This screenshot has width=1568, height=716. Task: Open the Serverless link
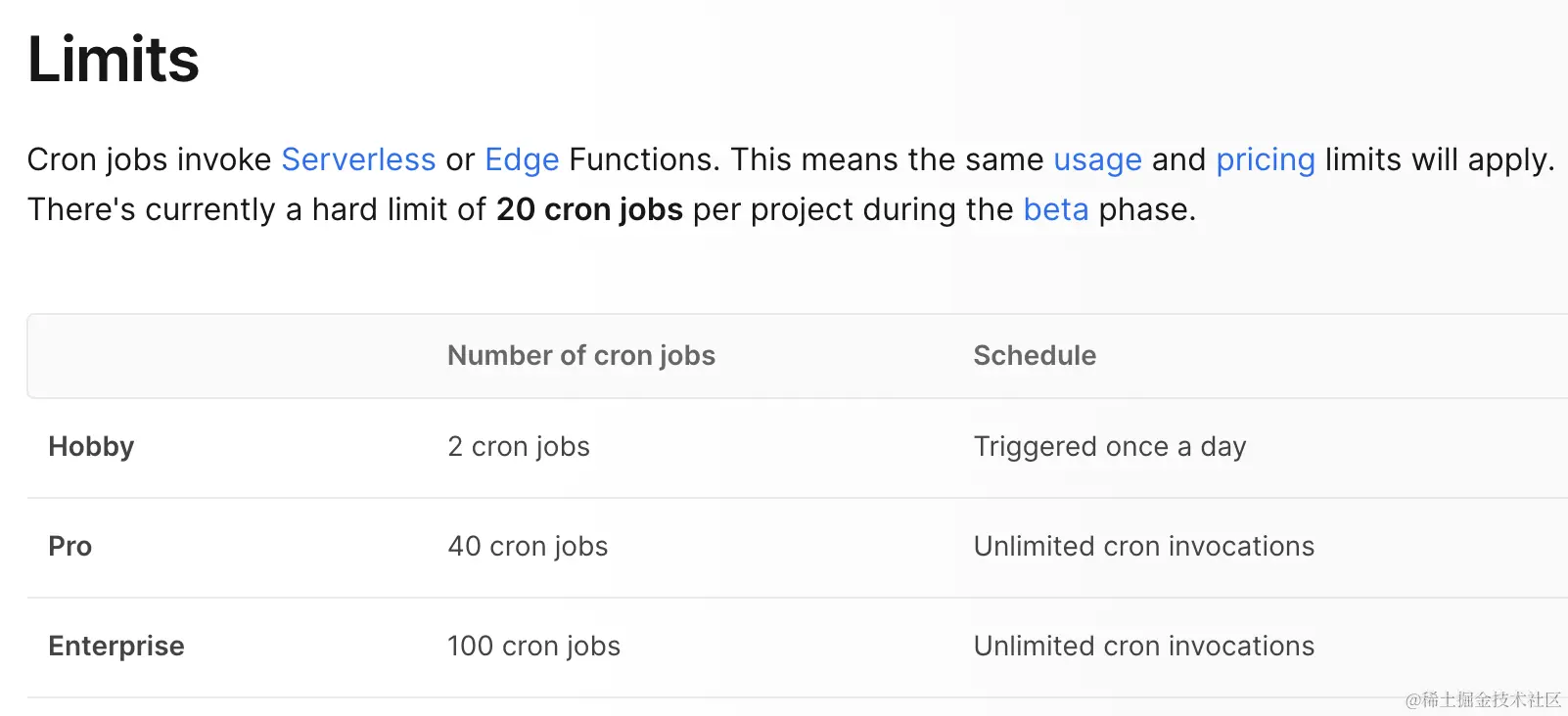click(358, 159)
